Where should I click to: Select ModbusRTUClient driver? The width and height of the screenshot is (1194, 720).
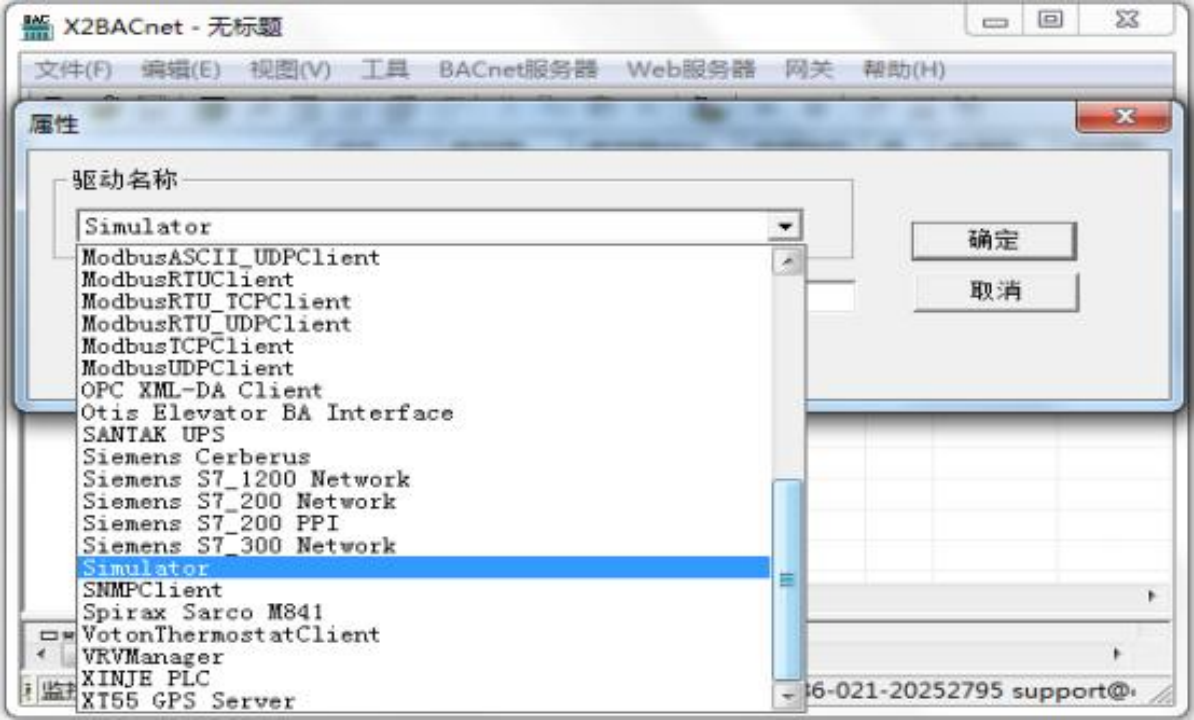point(425,279)
